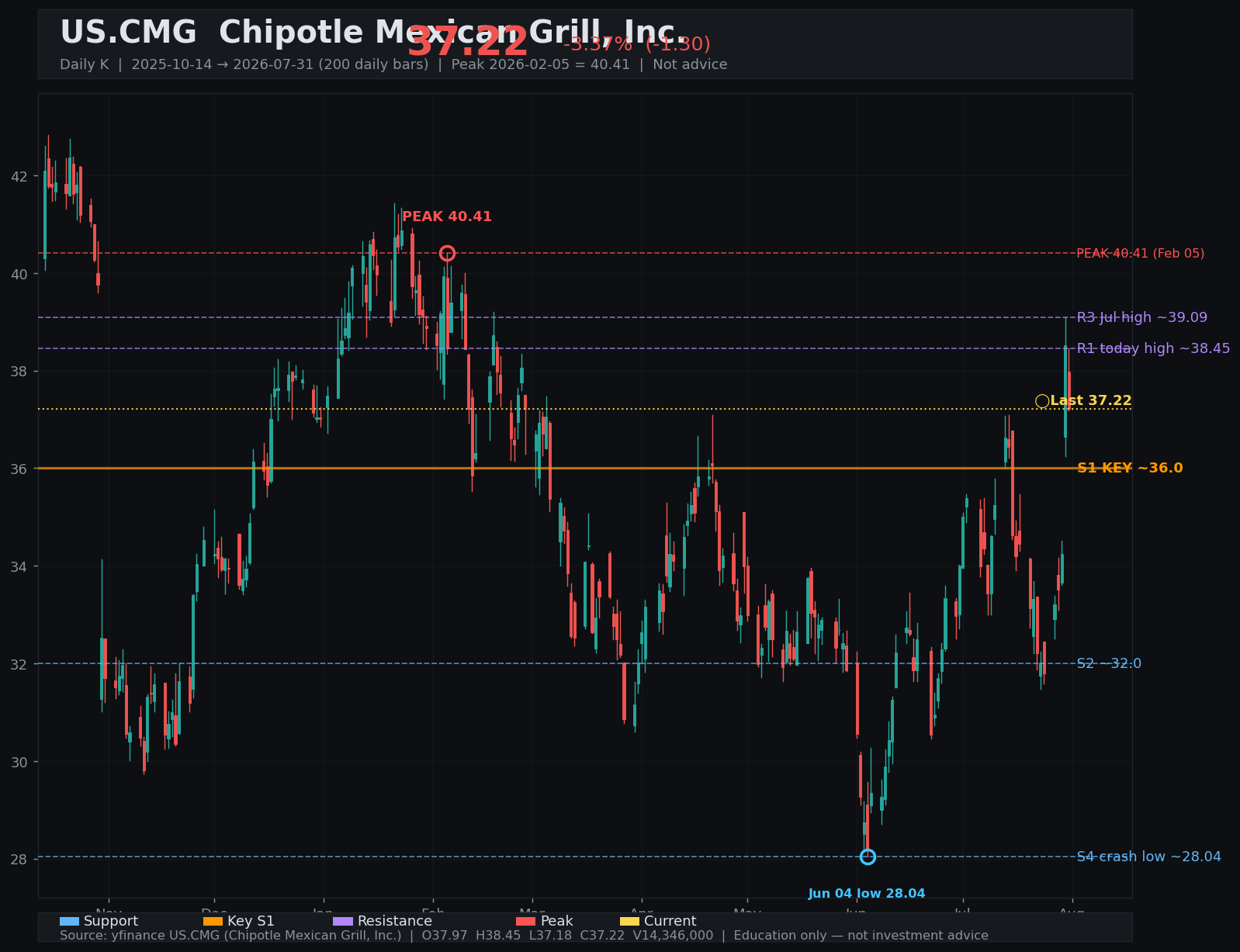
Task: Click the 'Jun 04 low 28.04' annotation
Action: point(867,894)
